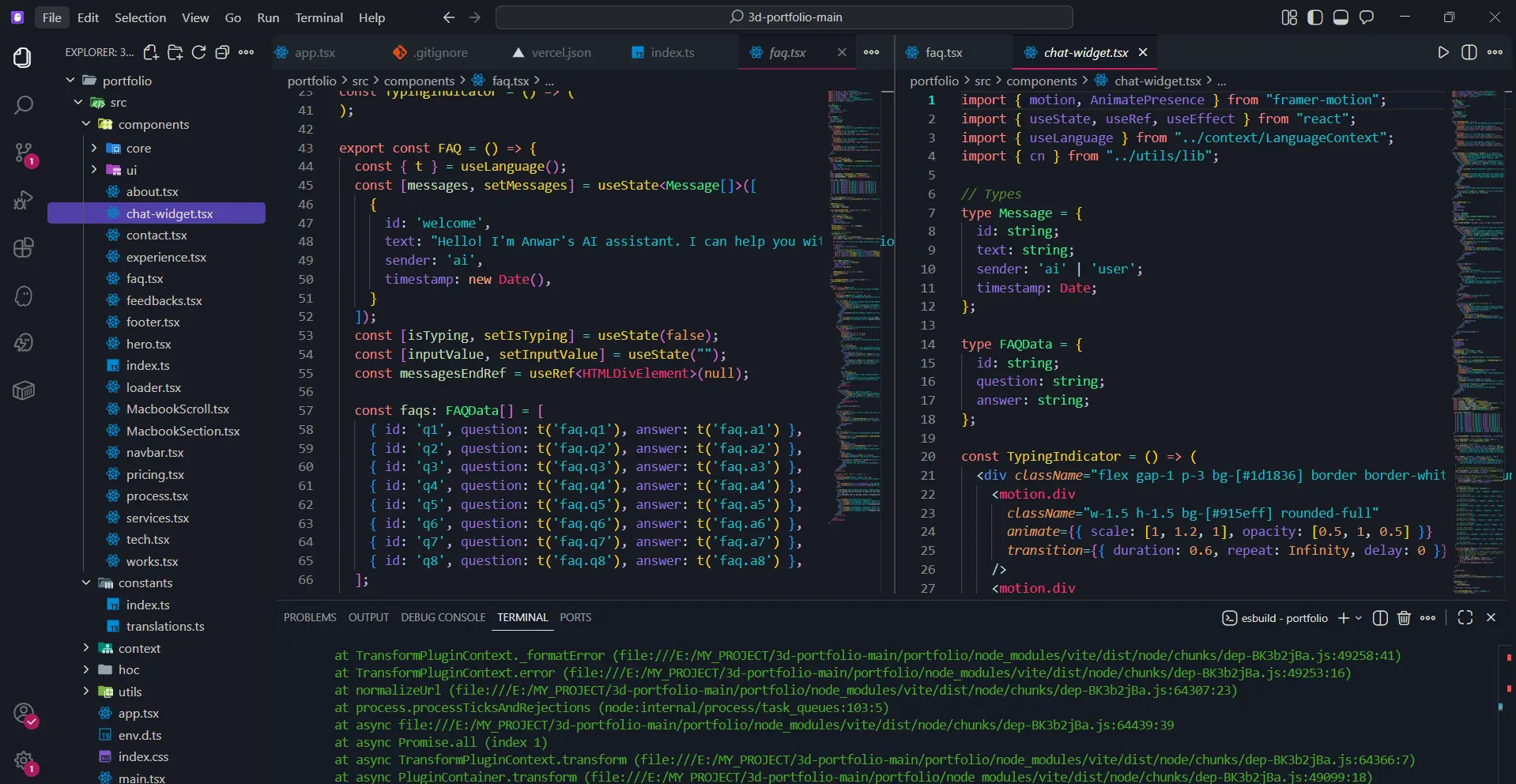Screen dimensions: 1516x784
Task: Create a new folder in Explorer
Action: [175, 52]
